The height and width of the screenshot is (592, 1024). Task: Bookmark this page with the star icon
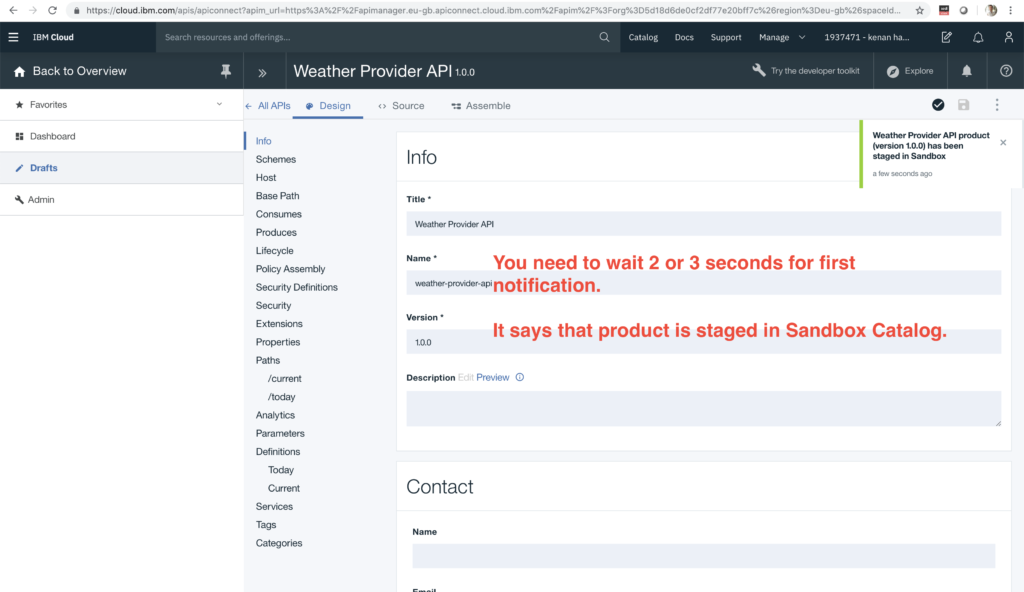(920, 10)
